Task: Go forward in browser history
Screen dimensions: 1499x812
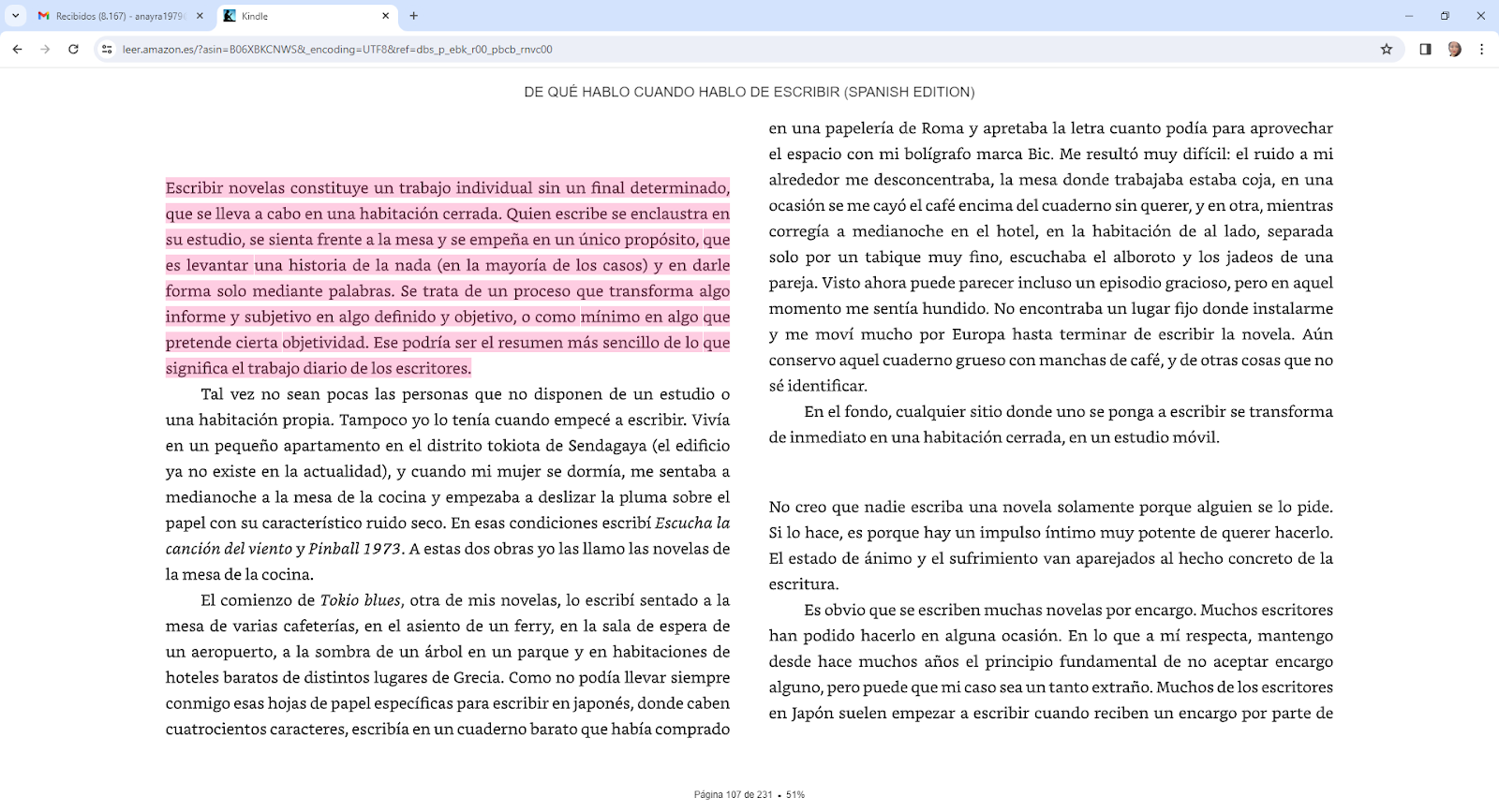Action: (x=45, y=49)
